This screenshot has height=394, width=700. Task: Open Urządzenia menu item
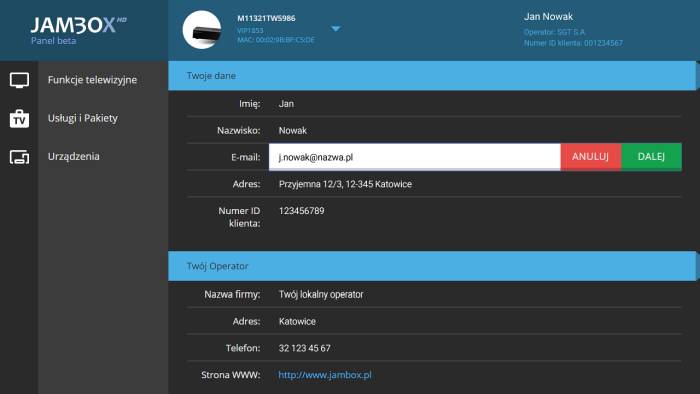[74, 157]
